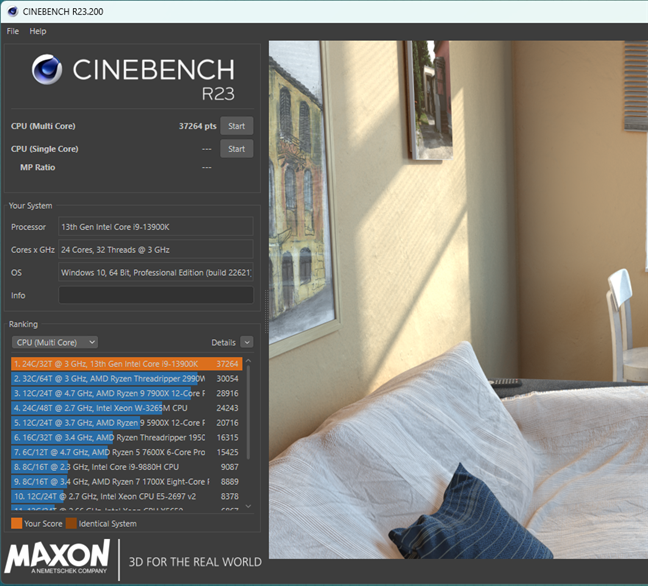Click the Cinebench title bar app icon
The image size is (648, 586).
pos(12,11)
